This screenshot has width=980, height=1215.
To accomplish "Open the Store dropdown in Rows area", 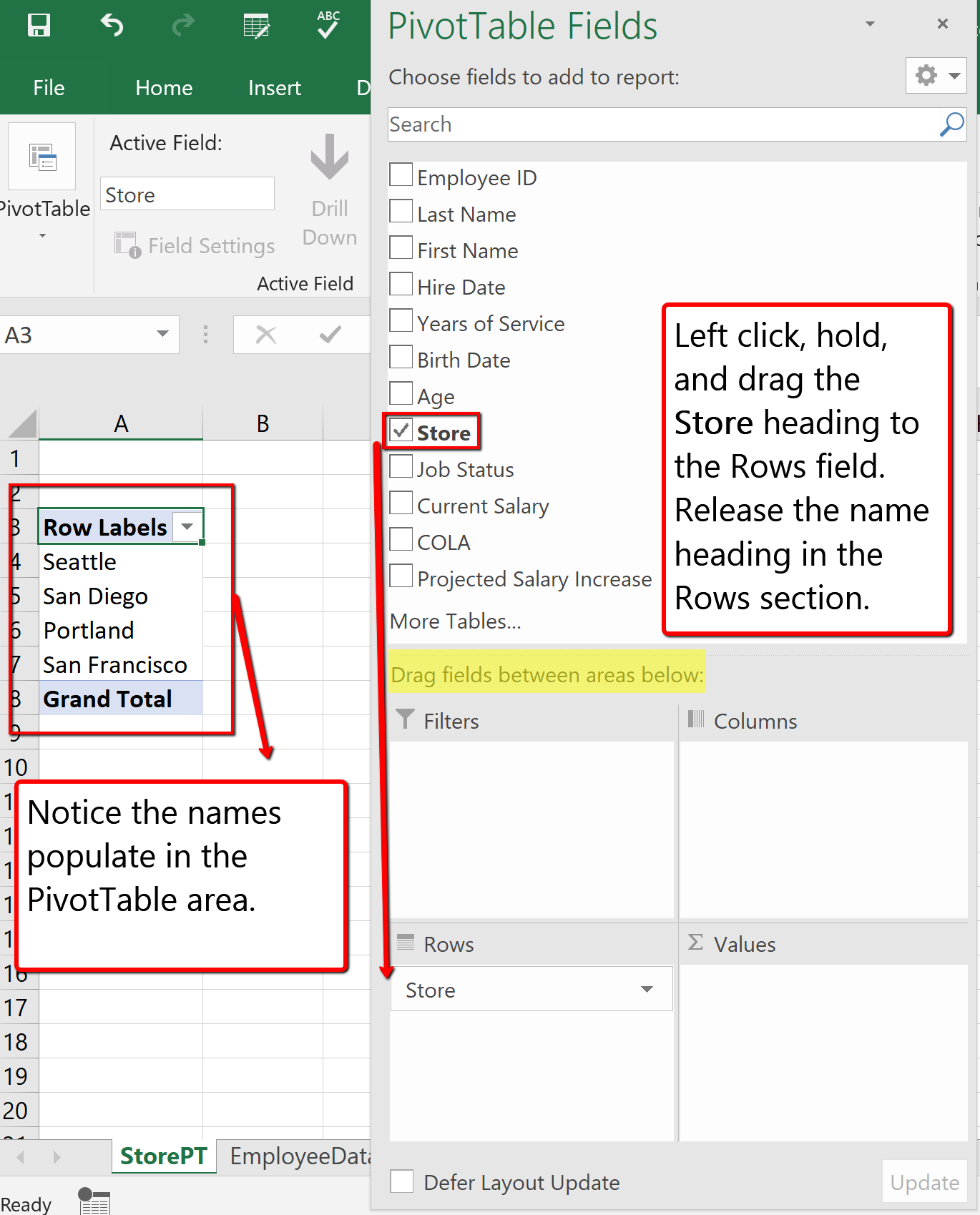I will 647,990.
